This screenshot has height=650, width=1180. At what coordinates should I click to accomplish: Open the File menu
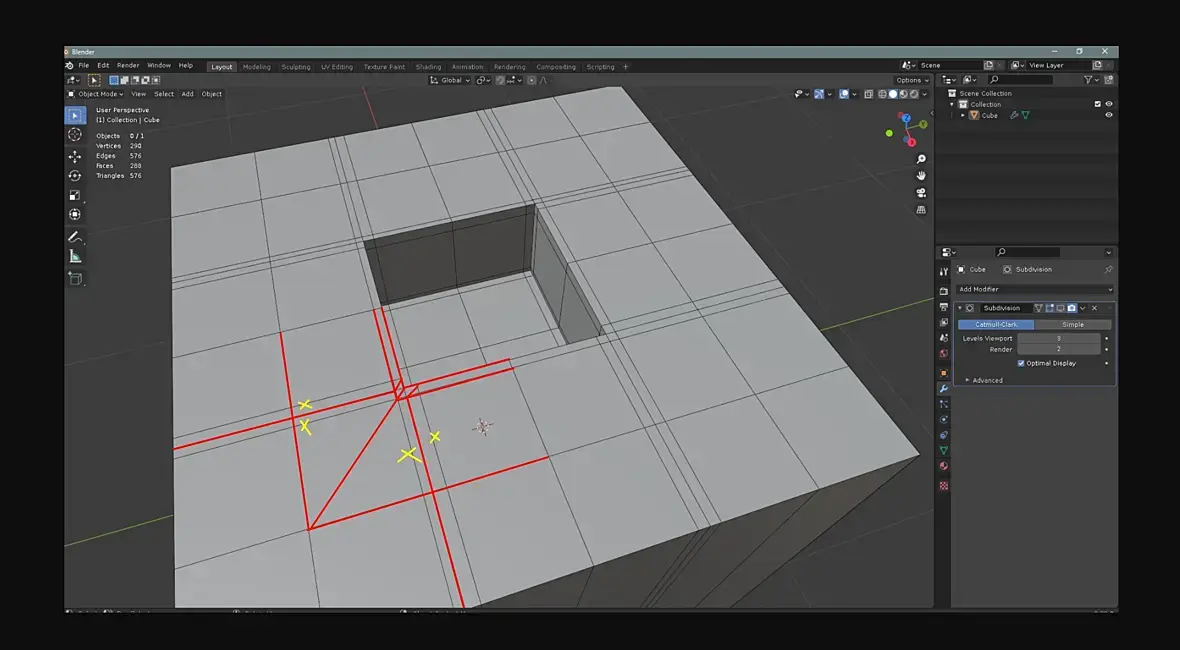(x=84, y=65)
